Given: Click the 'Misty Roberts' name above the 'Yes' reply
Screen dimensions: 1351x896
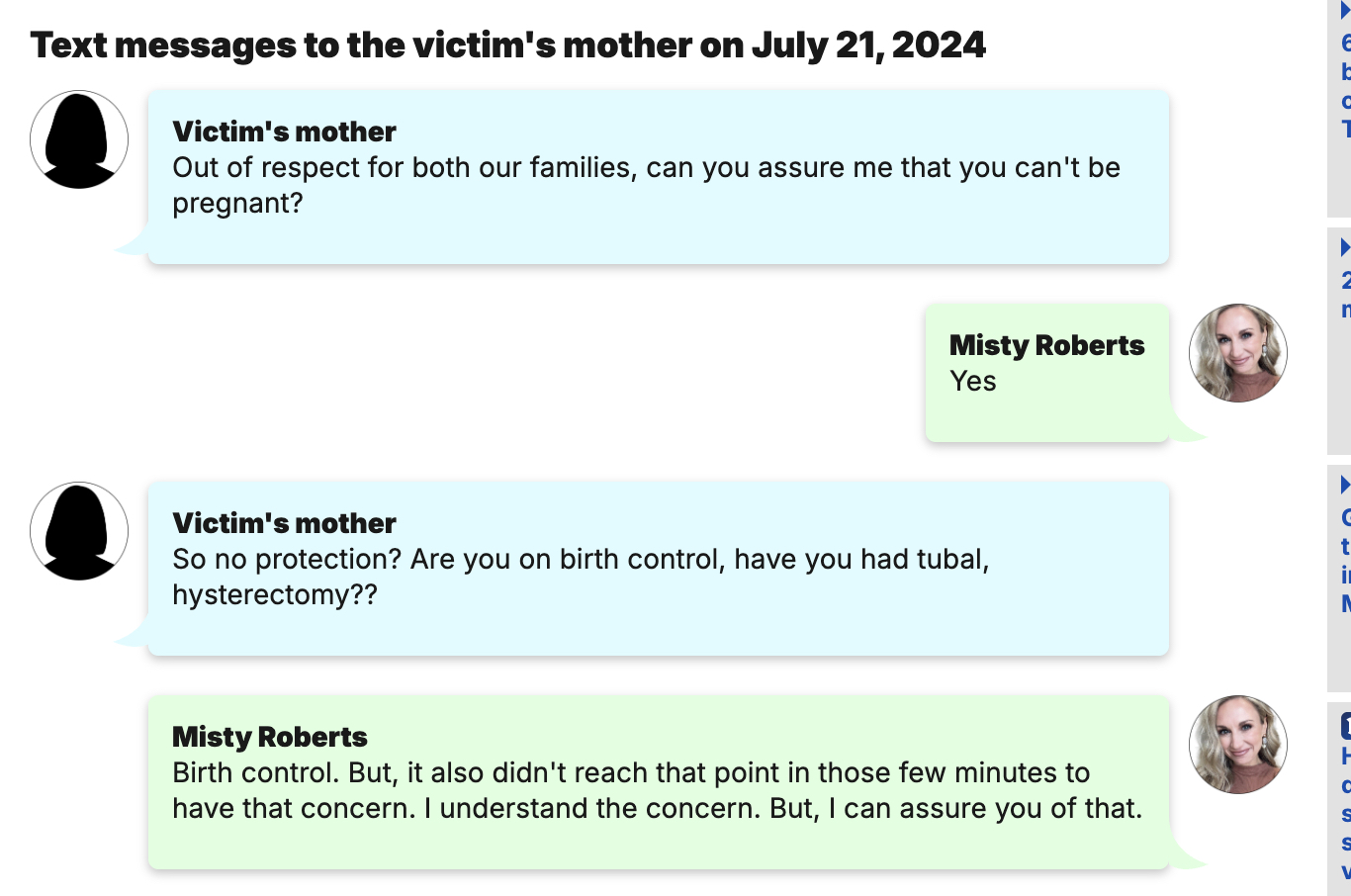Looking at the screenshot, I should coord(1046,345).
